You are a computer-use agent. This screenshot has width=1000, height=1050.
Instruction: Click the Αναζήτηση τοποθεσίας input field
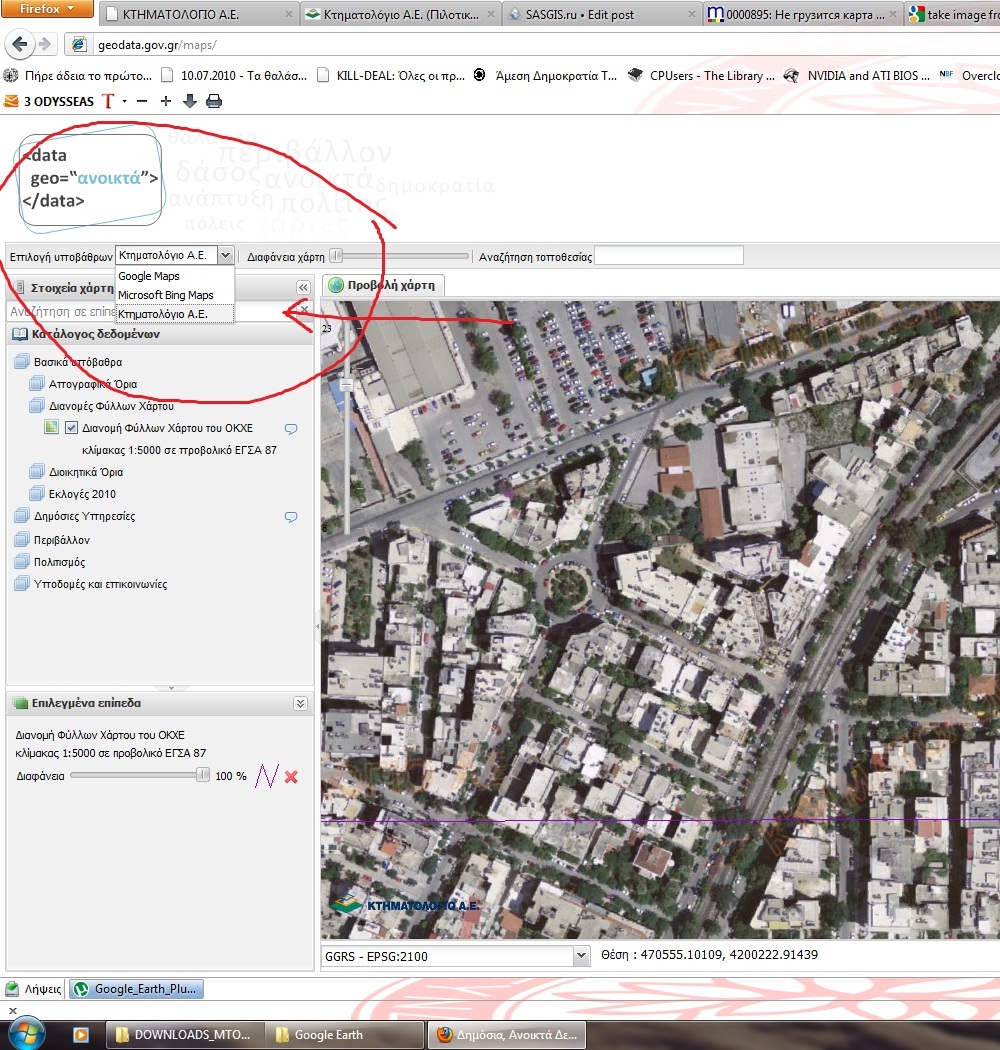[x=669, y=256]
